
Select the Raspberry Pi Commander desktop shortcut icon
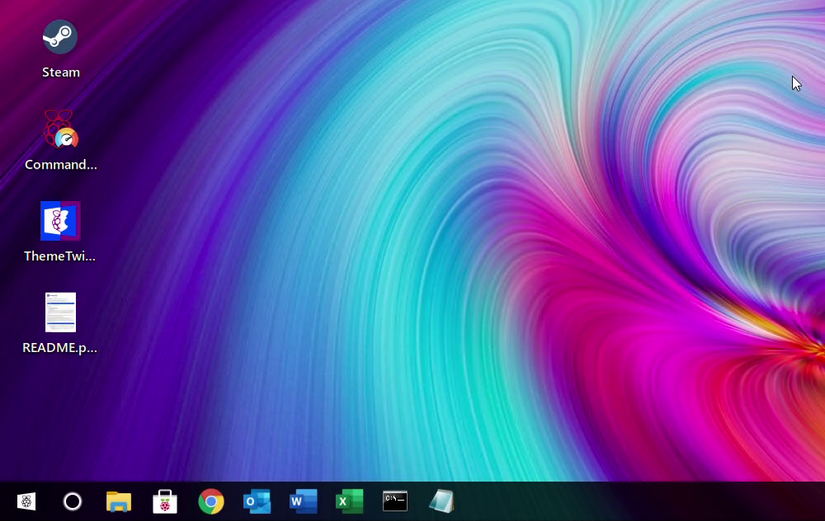tap(60, 129)
